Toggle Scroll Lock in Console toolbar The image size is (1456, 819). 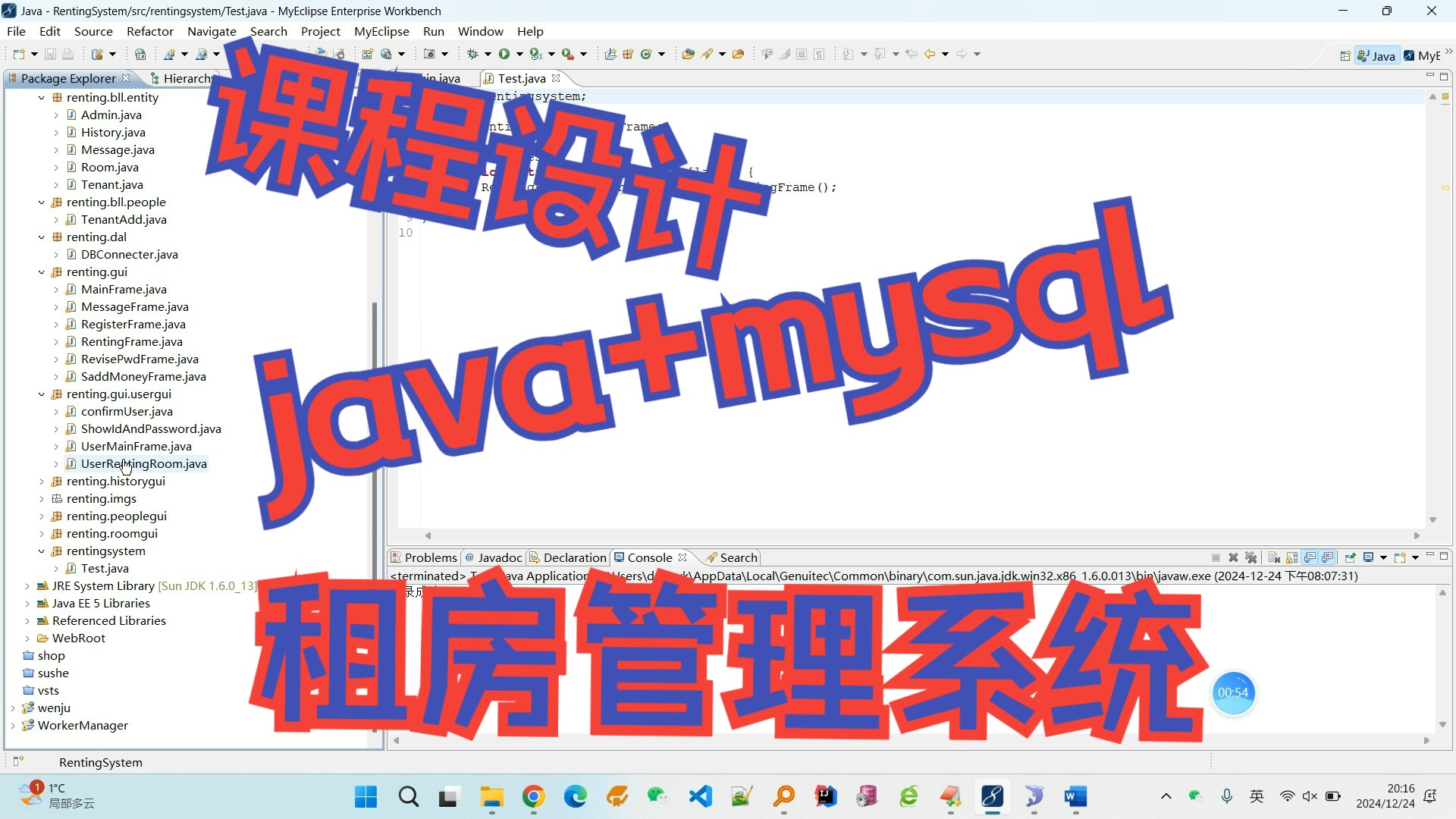[1292, 557]
